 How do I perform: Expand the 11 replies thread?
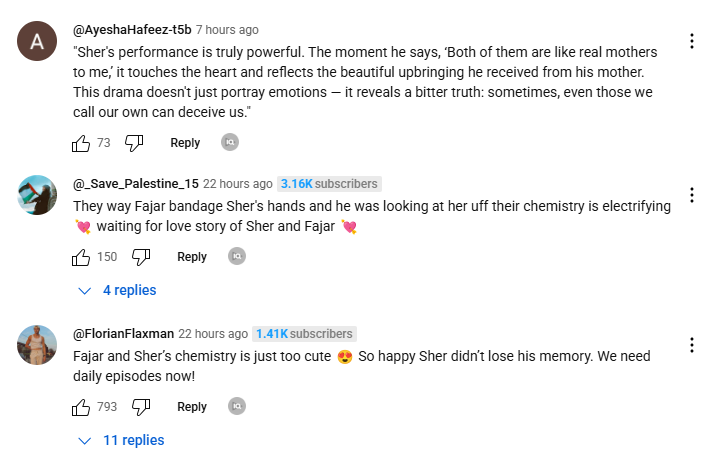click(x=122, y=440)
